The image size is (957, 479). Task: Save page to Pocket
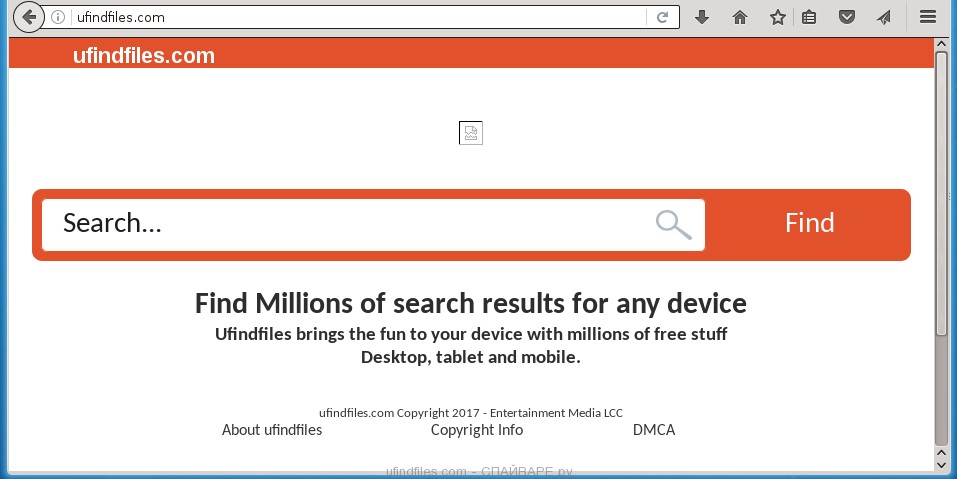click(846, 17)
